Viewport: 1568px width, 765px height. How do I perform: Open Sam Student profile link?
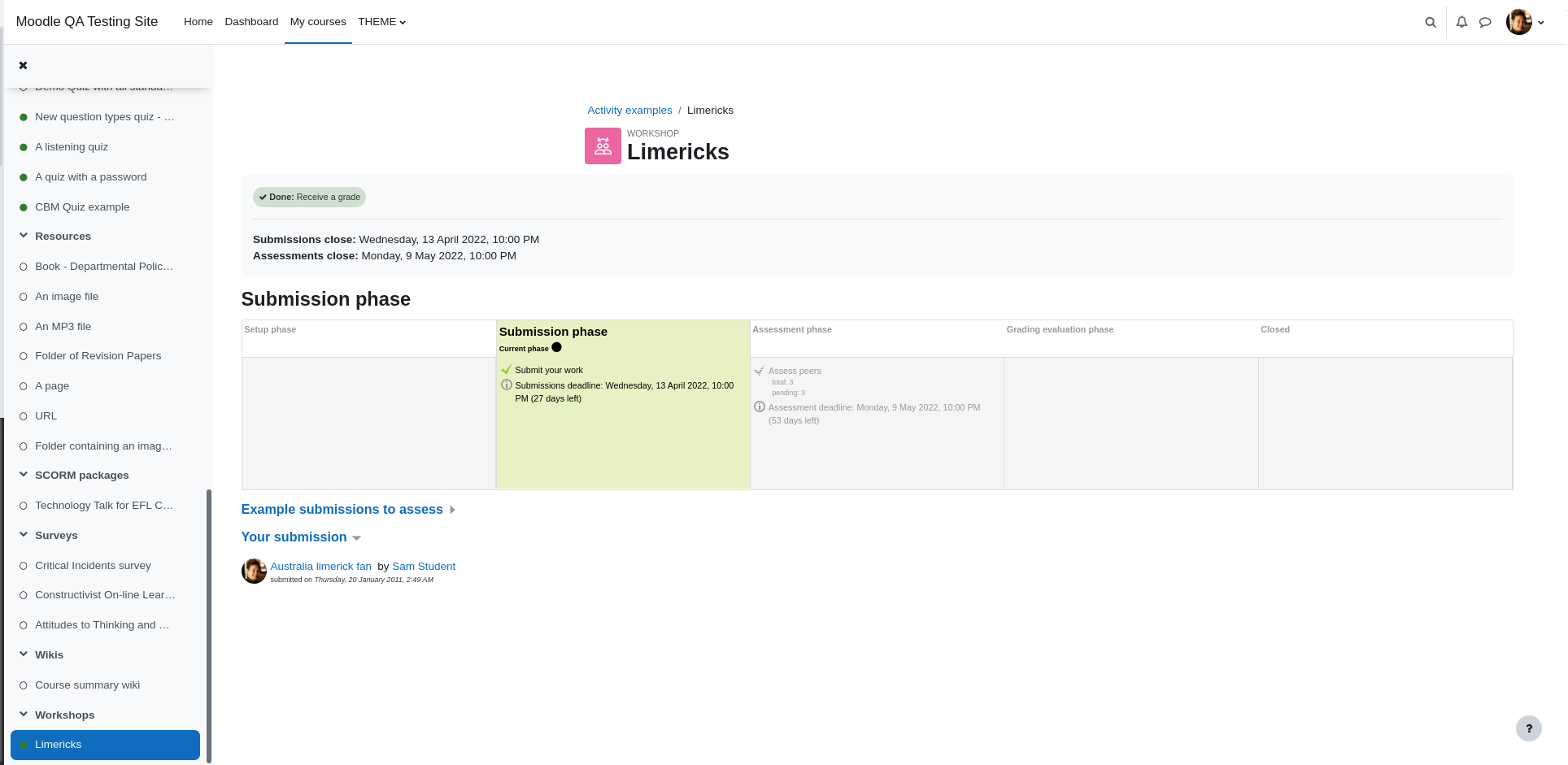point(424,567)
